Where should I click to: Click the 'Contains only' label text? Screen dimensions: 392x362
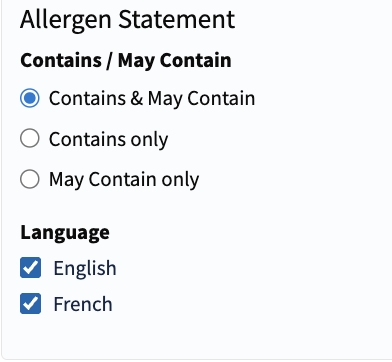pos(108,139)
